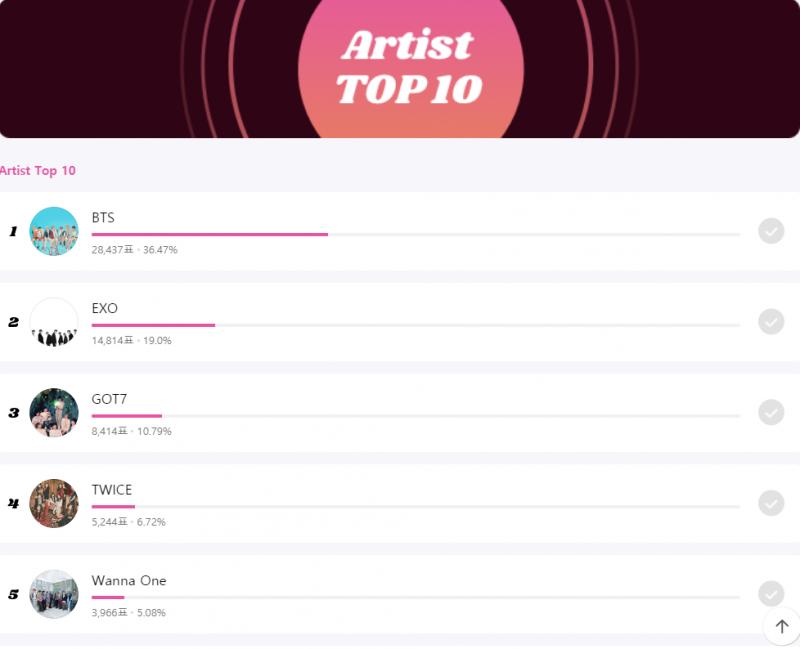Viewport: 800px width, 649px height.
Task: Click the EXO vote progress bar
Action: [x=416, y=325]
